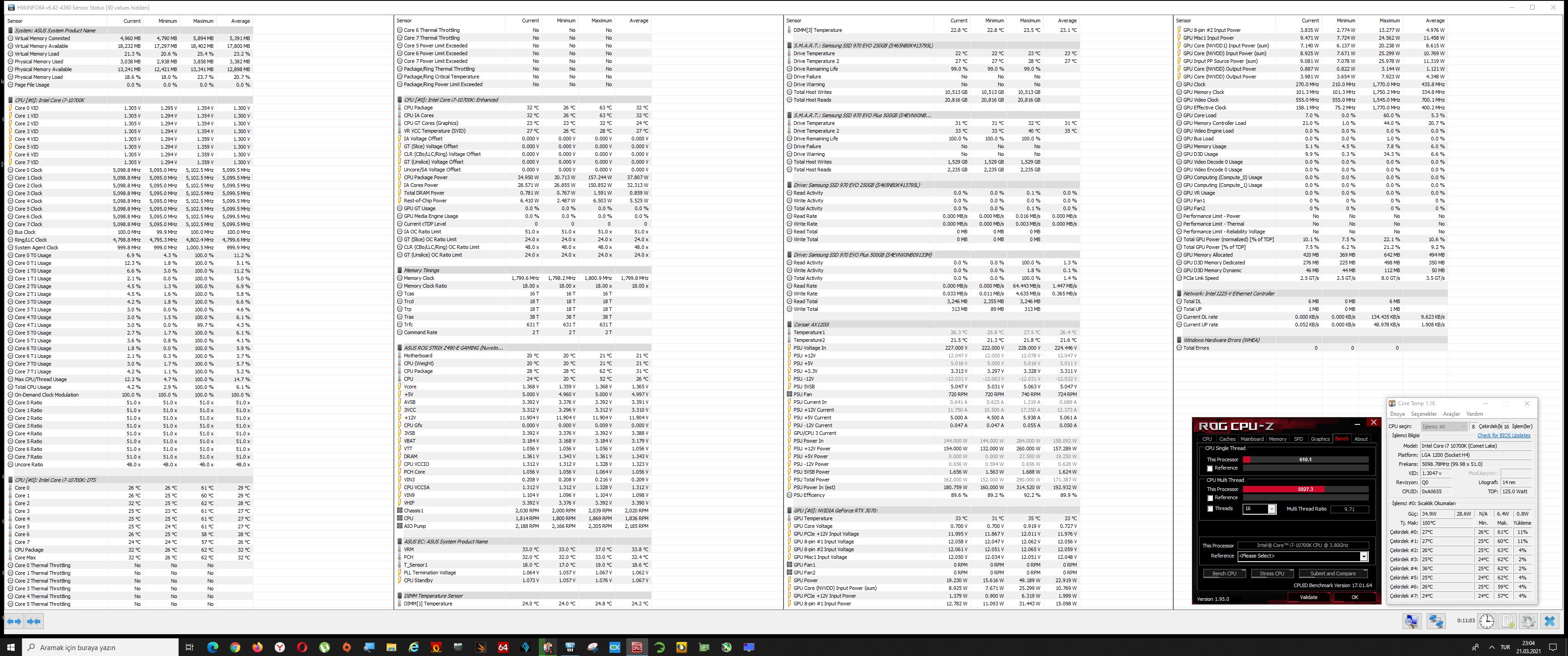Click the taskbar clock showing 23:04
The height and width of the screenshot is (656, 1568).
click(x=1528, y=647)
